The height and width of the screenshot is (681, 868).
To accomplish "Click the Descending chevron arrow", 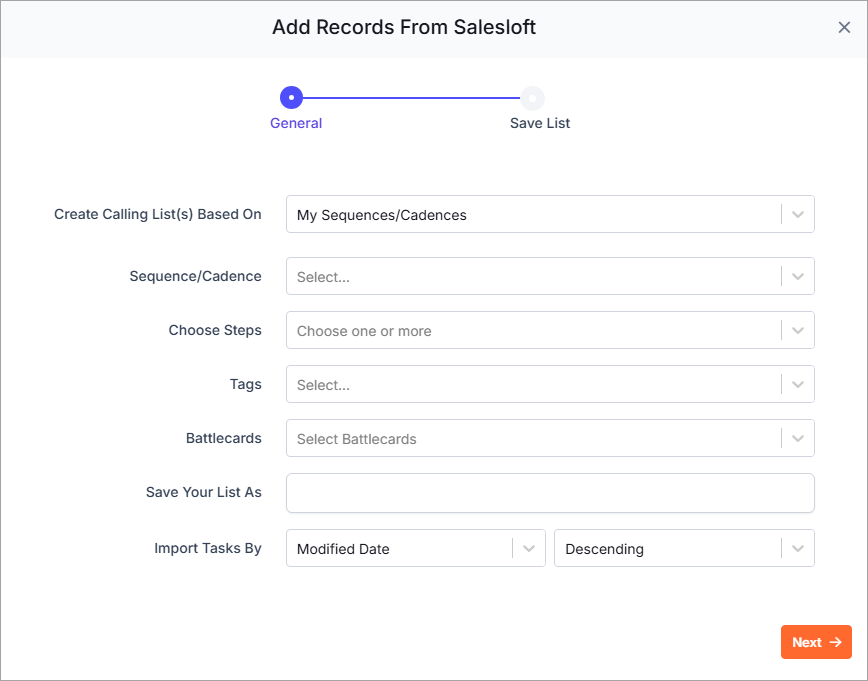I will point(798,548).
